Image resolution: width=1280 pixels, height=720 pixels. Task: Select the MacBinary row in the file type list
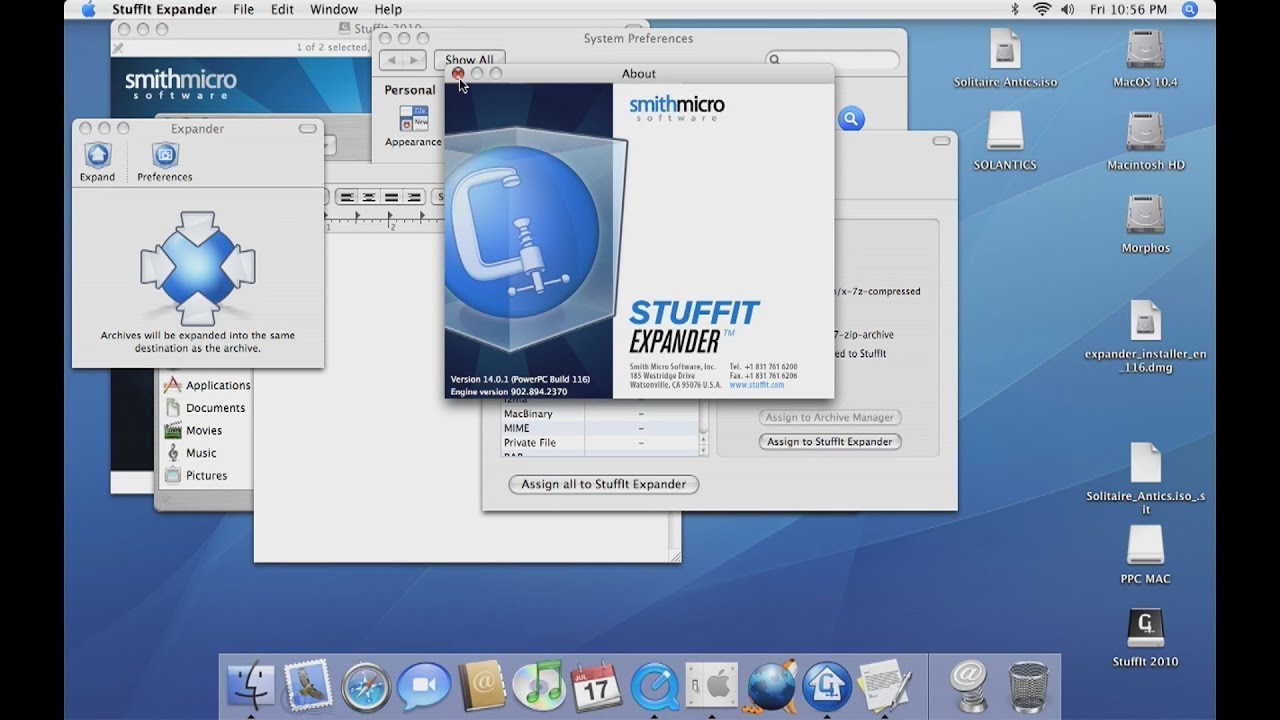pos(599,414)
